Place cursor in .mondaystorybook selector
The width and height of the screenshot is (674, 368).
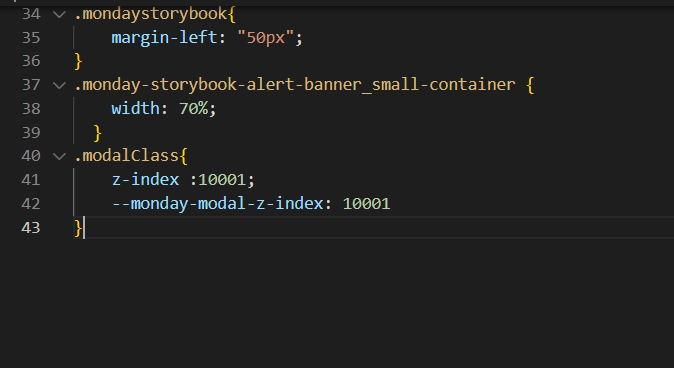click(x=150, y=14)
